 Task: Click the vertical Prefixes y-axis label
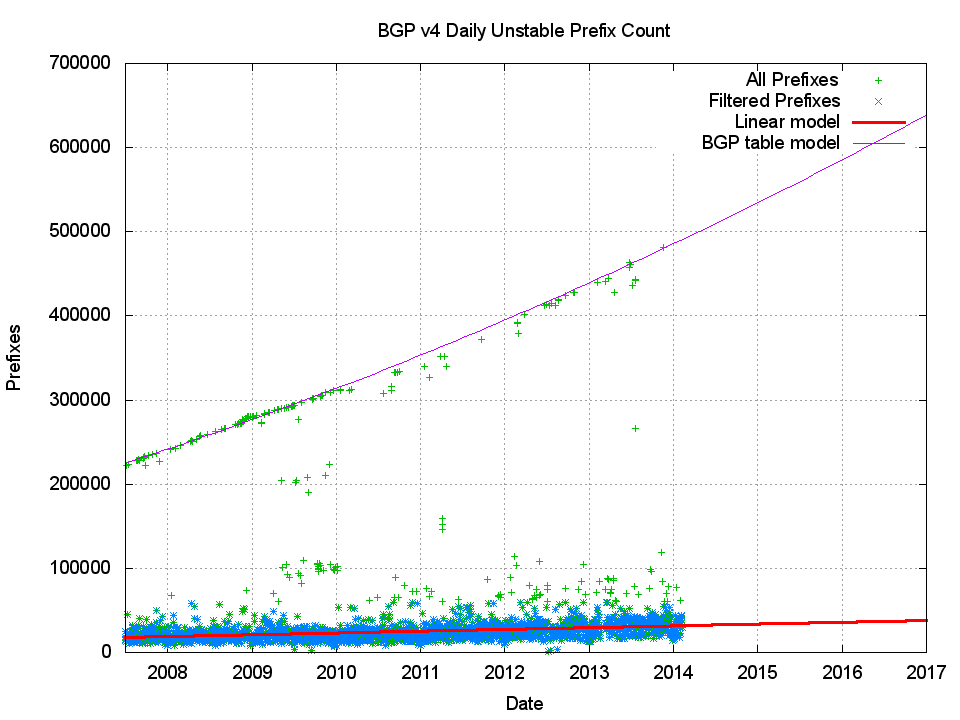(x=14, y=357)
